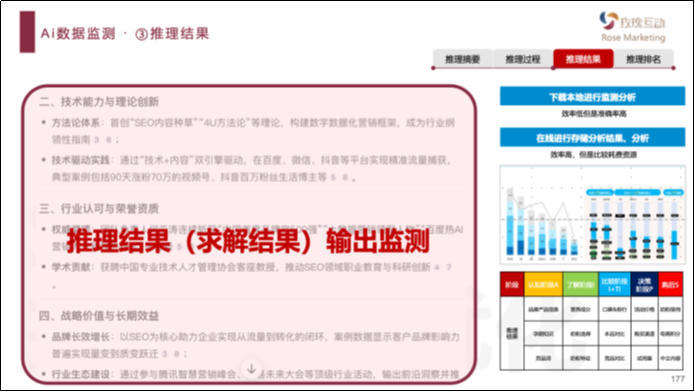Click the dark red 阶段 header cell
The image size is (695, 392).
point(512,285)
